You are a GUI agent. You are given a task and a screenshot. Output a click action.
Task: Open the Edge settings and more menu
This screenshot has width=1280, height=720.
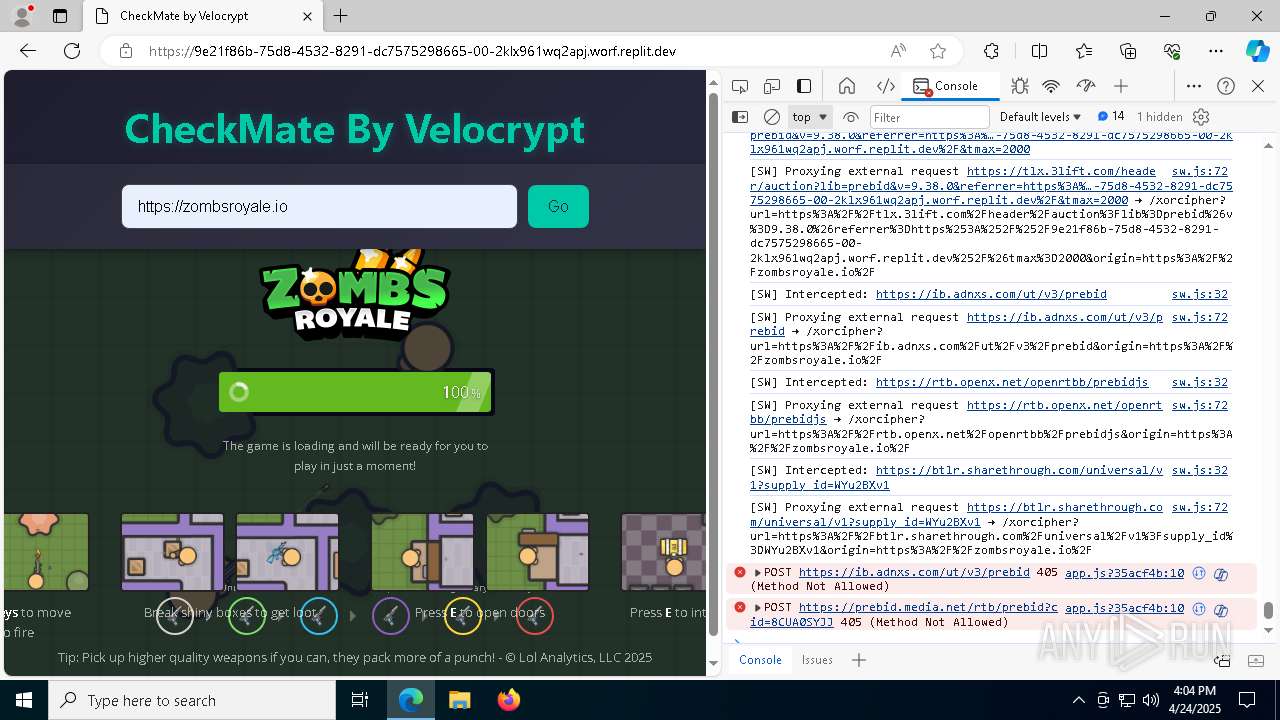coord(1216,51)
